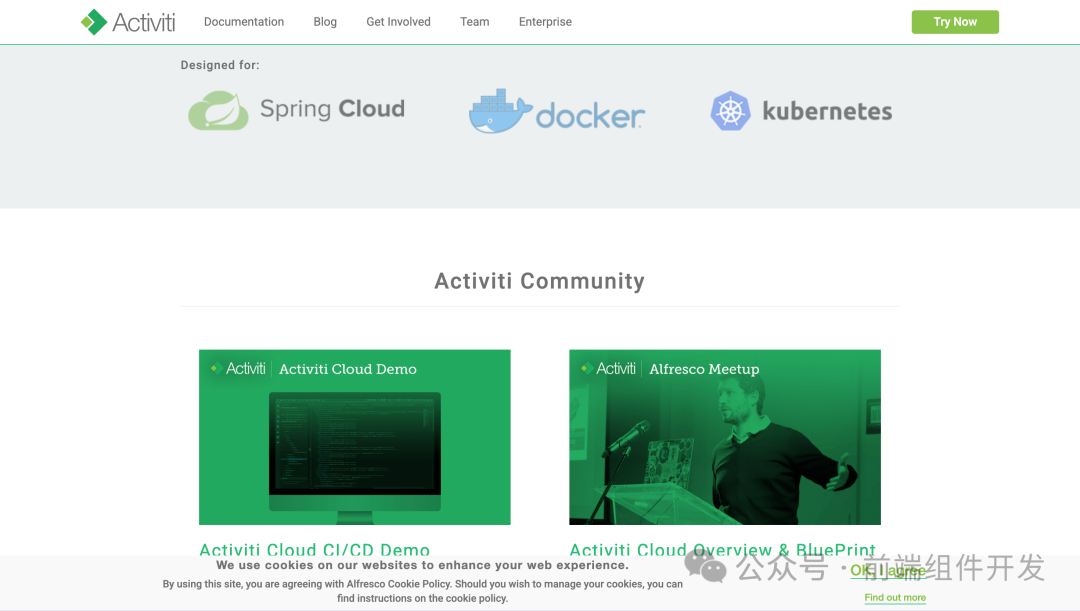This screenshot has width=1080, height=611.
Task: Open the Team page
Action: coord(475,22)
